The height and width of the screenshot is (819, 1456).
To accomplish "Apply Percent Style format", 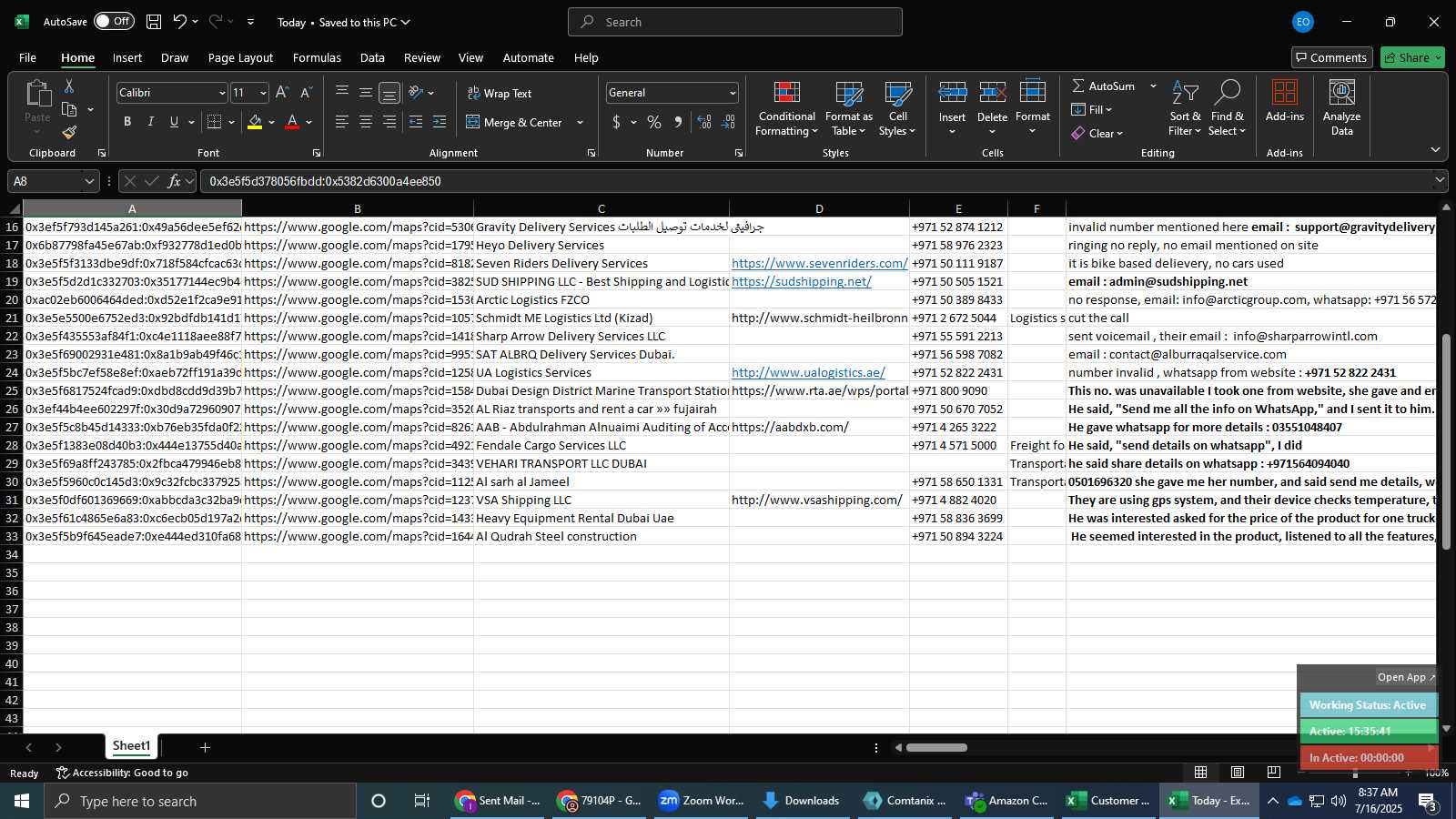I will pos(654,122).
